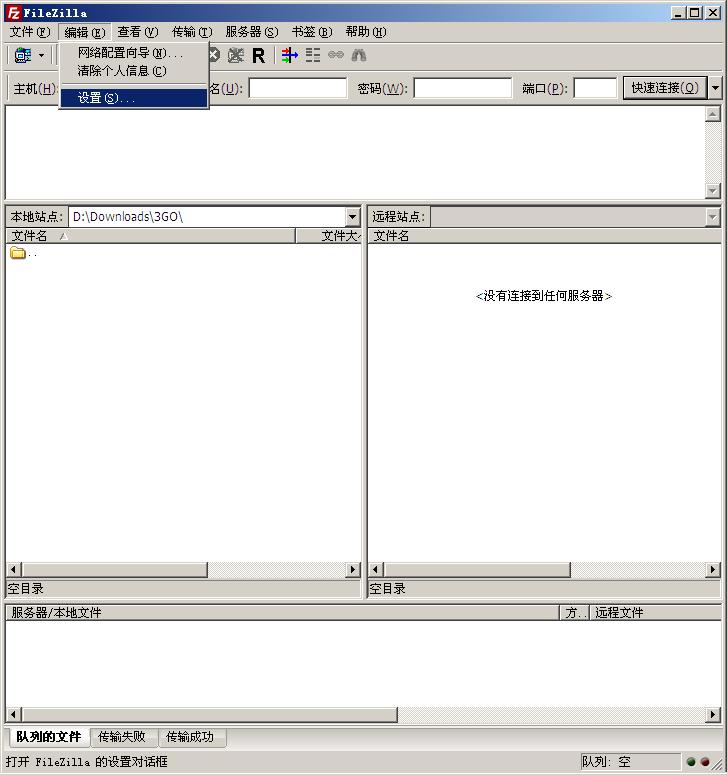Click the '<没有连接到任何服务器>' message

click(x=544, y=296)
